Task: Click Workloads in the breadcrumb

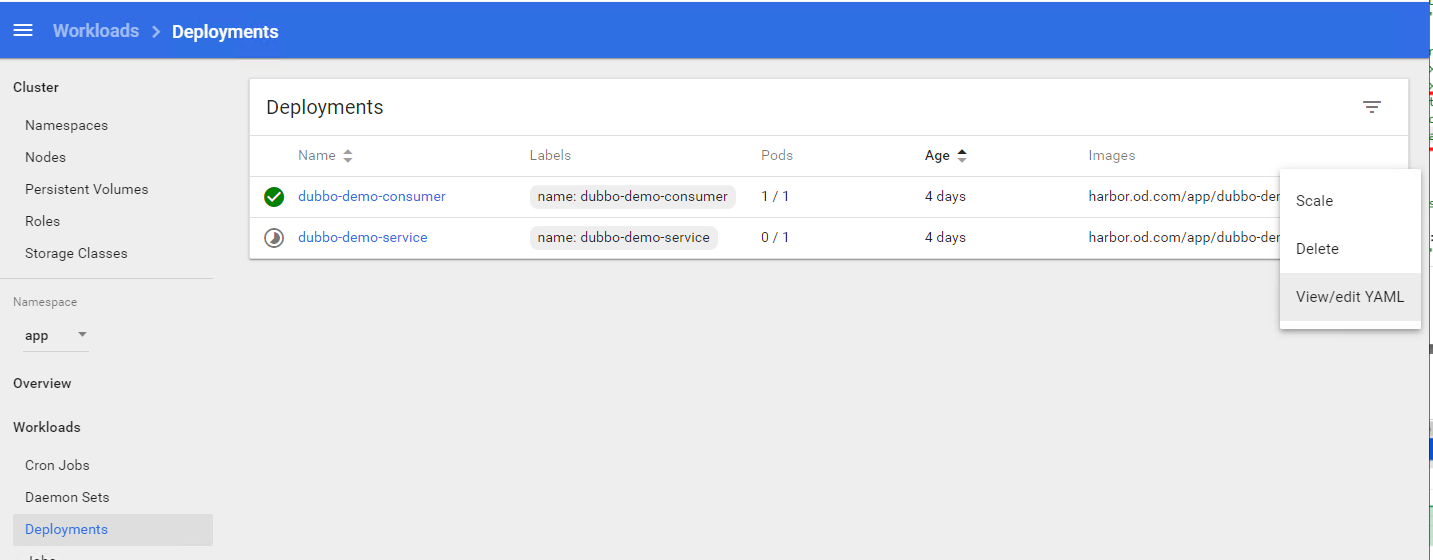Action: point(96,31)
